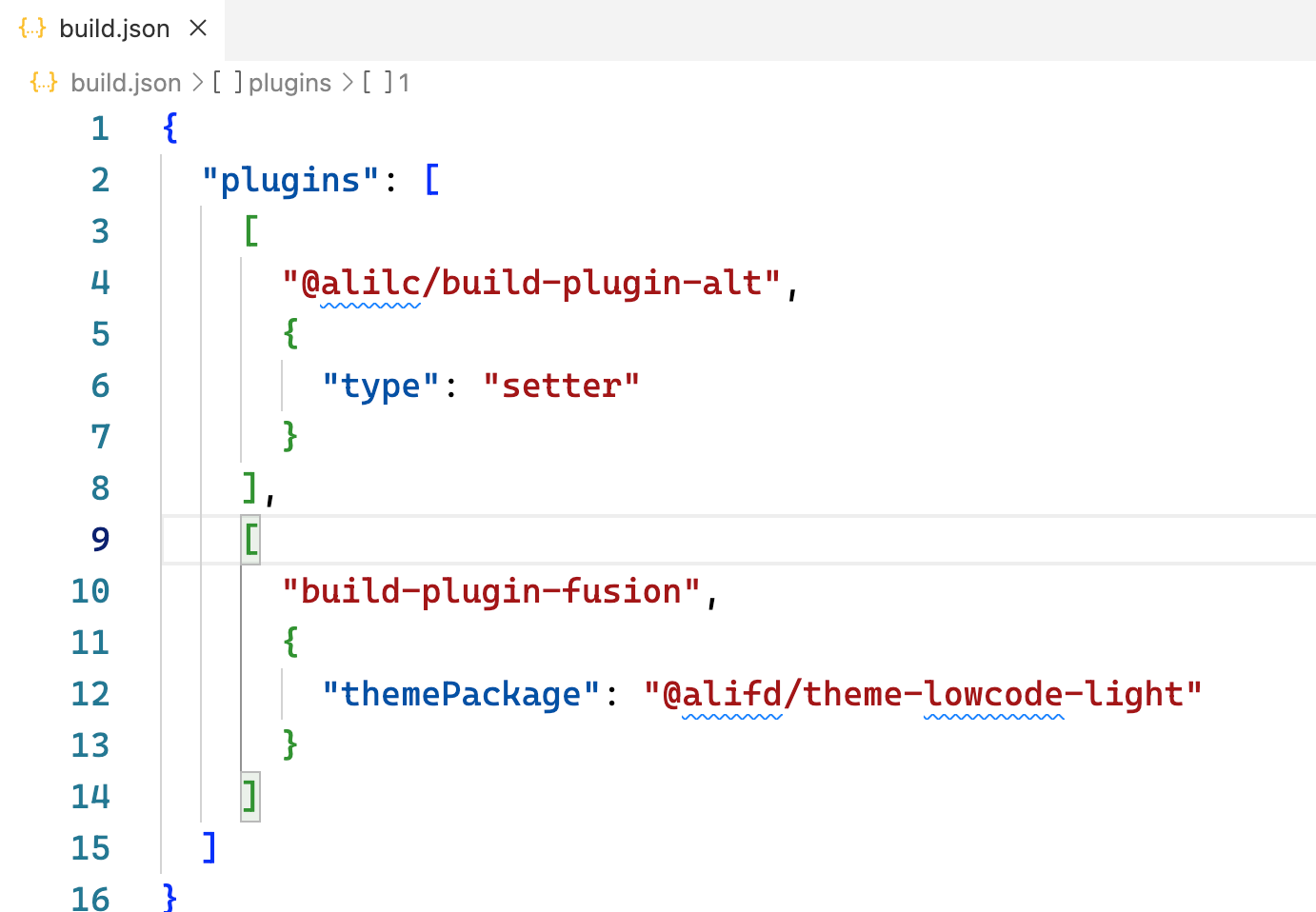
Task: Click the "plugins" key text
Action: point(290,180)
